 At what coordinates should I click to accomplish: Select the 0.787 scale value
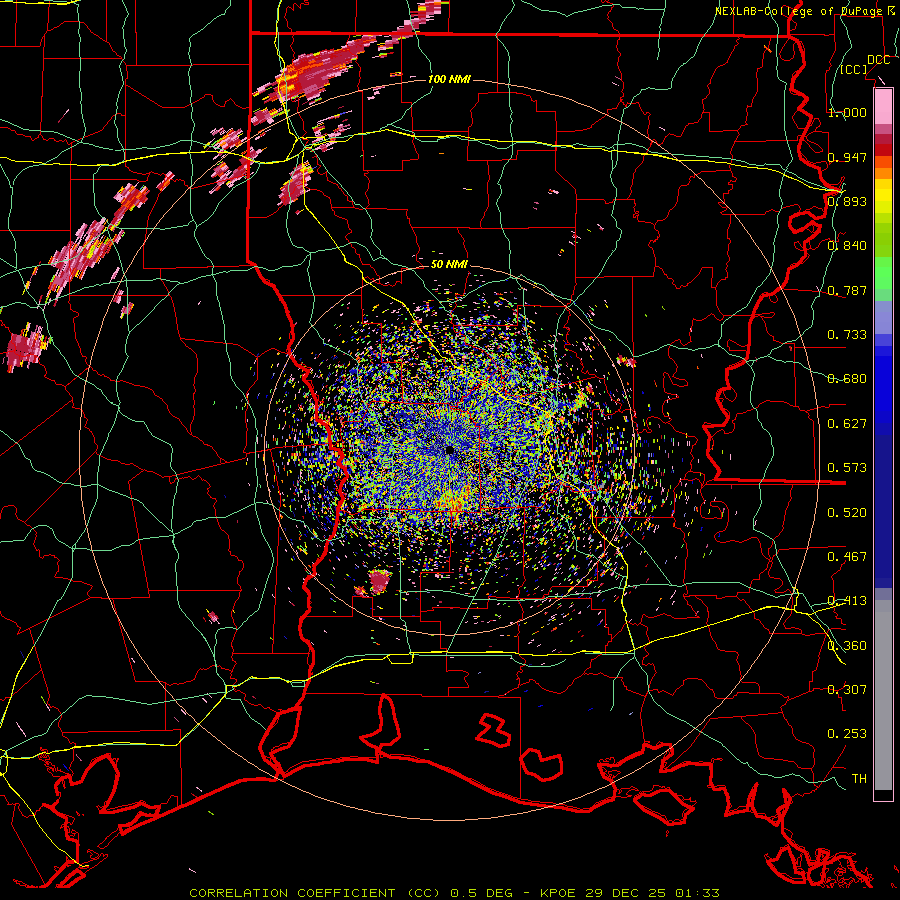[x=847, y=290]
